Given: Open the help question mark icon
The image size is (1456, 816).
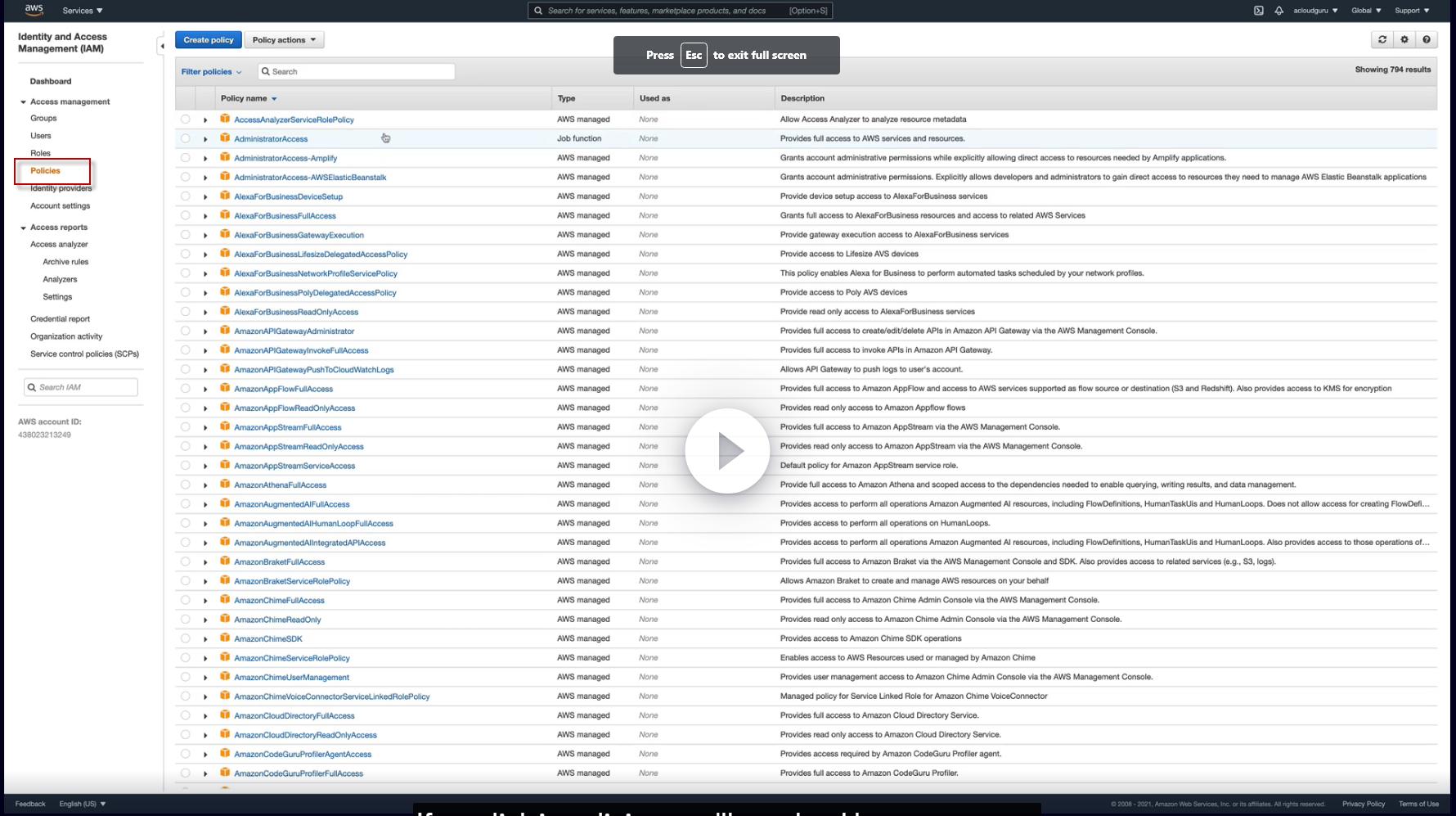Looking at the screenshot, I should pos(1427,39).
